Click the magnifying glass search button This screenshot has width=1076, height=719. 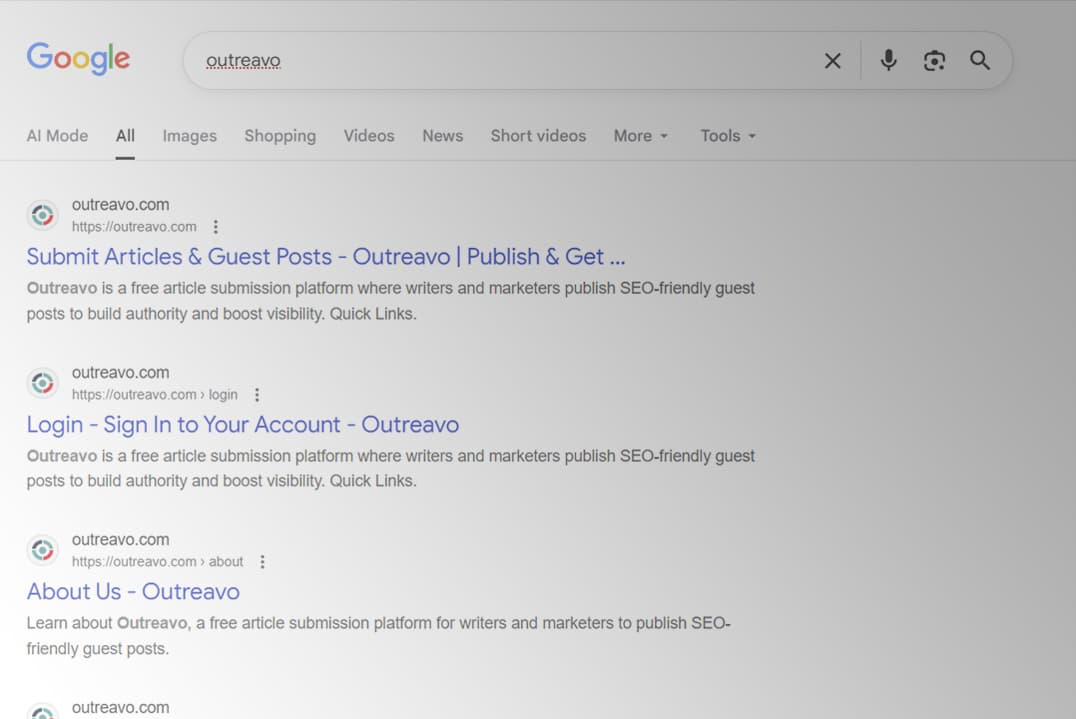[980, 61]
